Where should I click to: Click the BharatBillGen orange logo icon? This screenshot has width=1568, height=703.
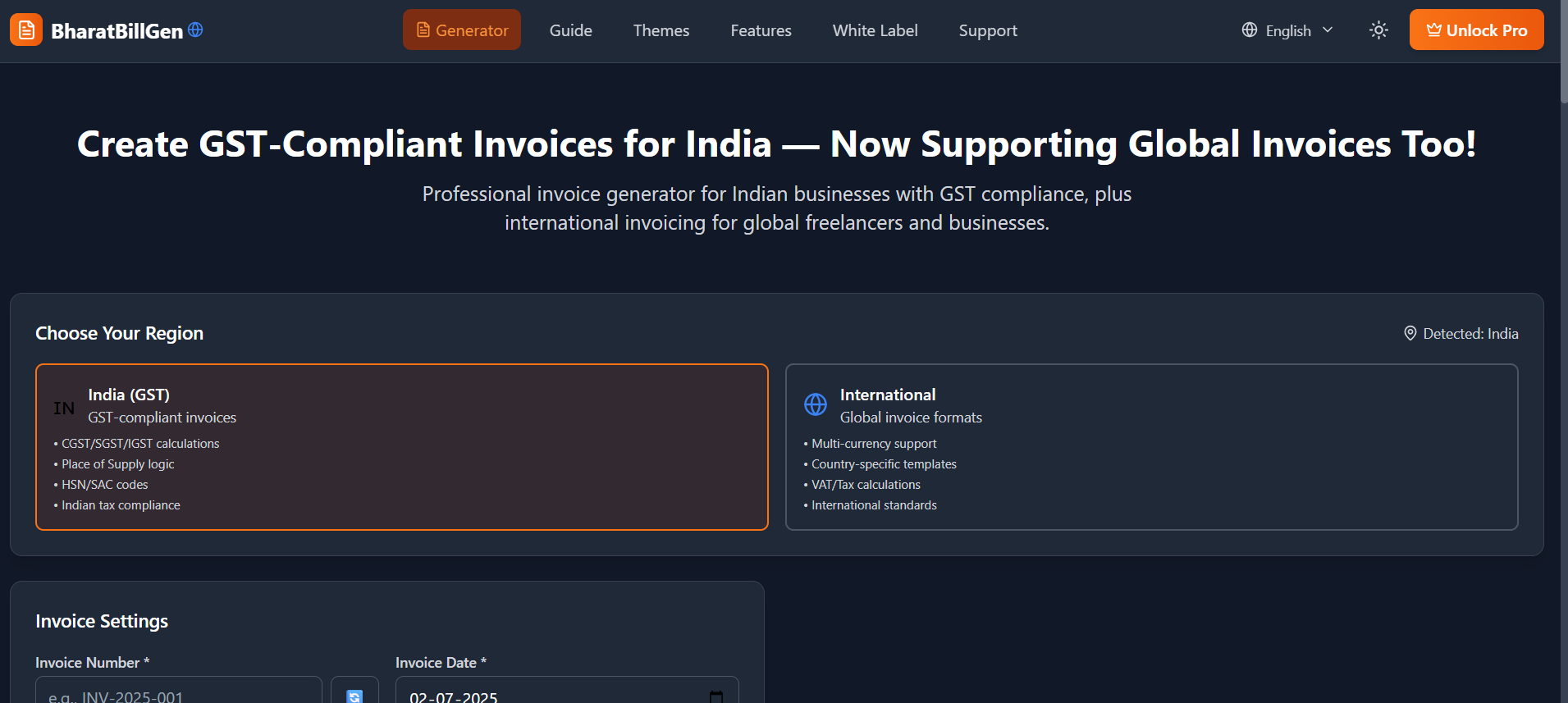click(x=26, y=30)
